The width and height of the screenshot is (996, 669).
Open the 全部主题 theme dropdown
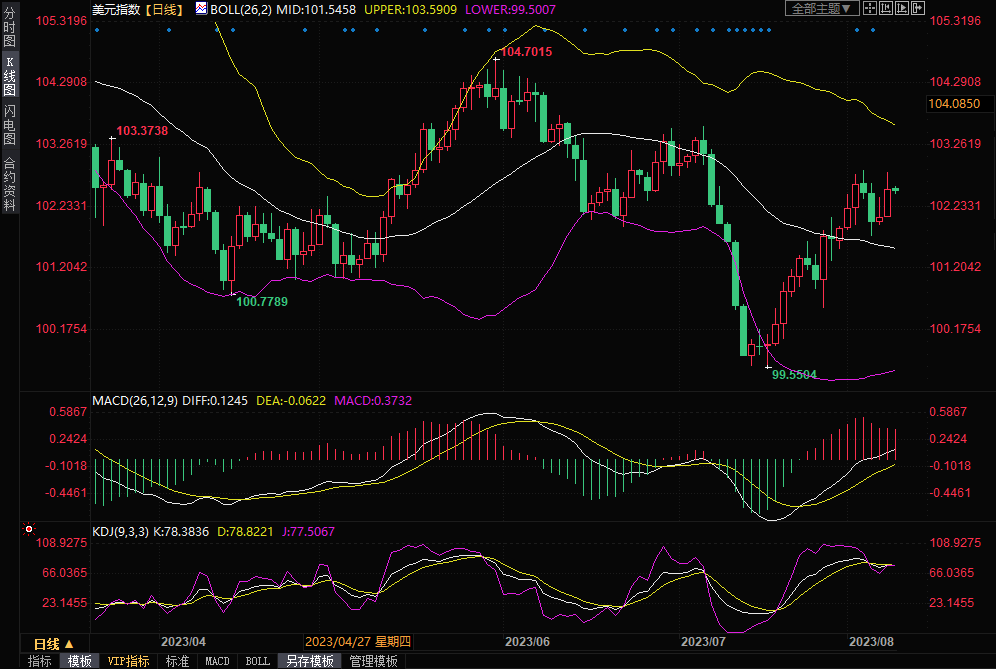point(822,8)
